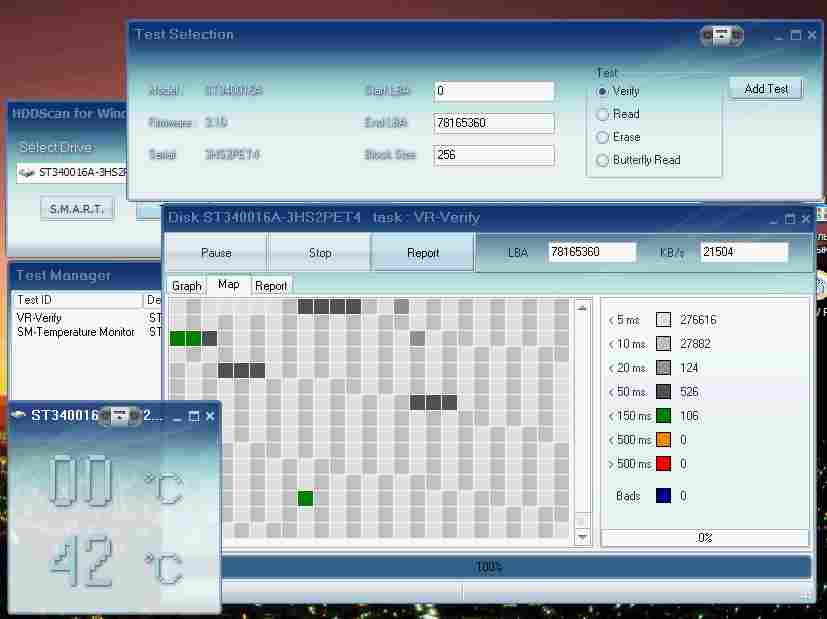Click the Report button beside Stop
This screenshot has height=619, width=827.
pyautogui.click(x=423, y=253)
